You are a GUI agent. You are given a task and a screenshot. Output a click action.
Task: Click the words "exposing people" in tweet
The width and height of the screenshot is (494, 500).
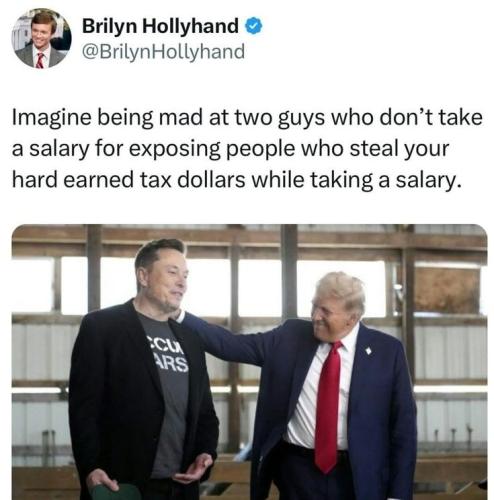tap(212, 149)
